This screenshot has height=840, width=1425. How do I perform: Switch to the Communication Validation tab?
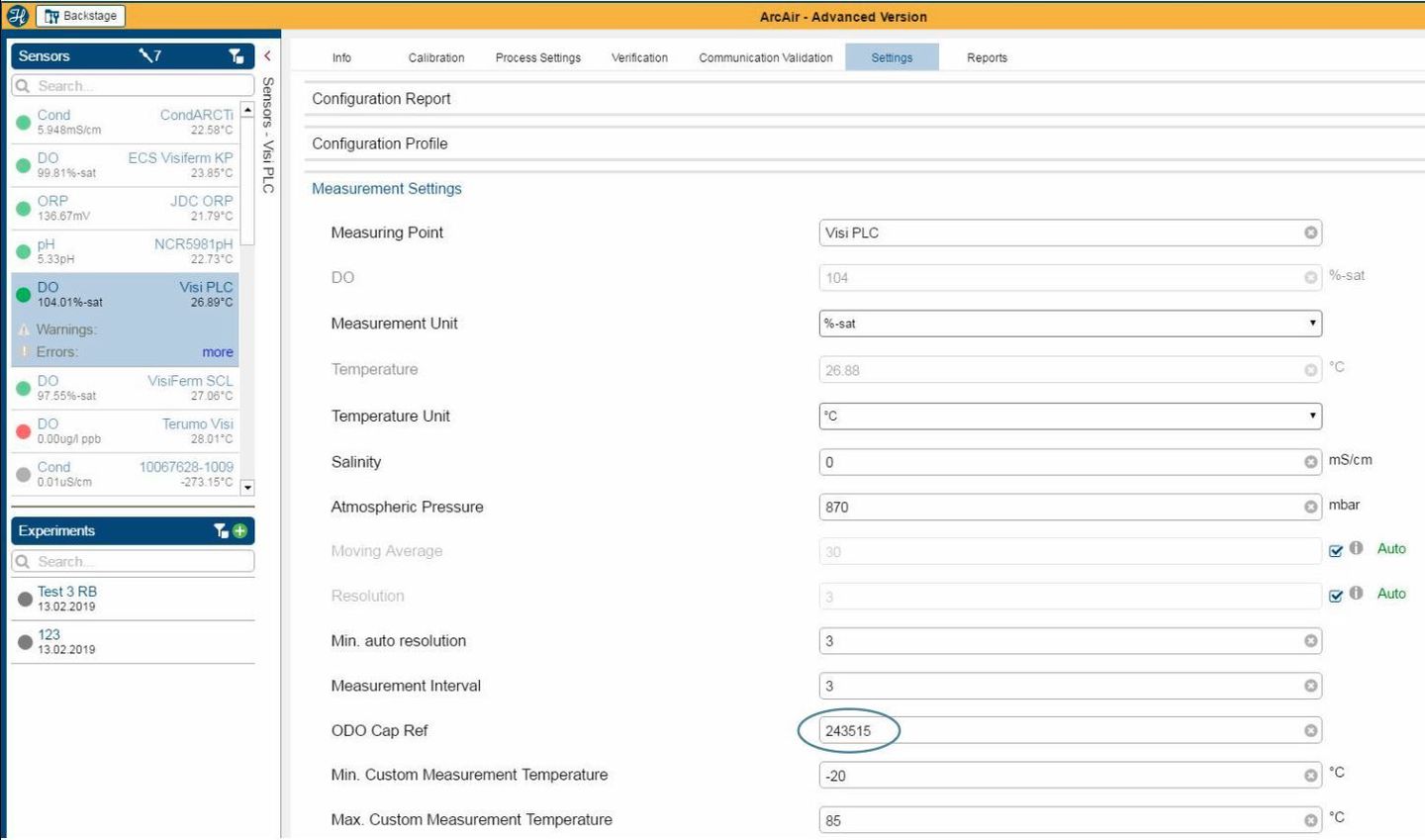[766, 57]
